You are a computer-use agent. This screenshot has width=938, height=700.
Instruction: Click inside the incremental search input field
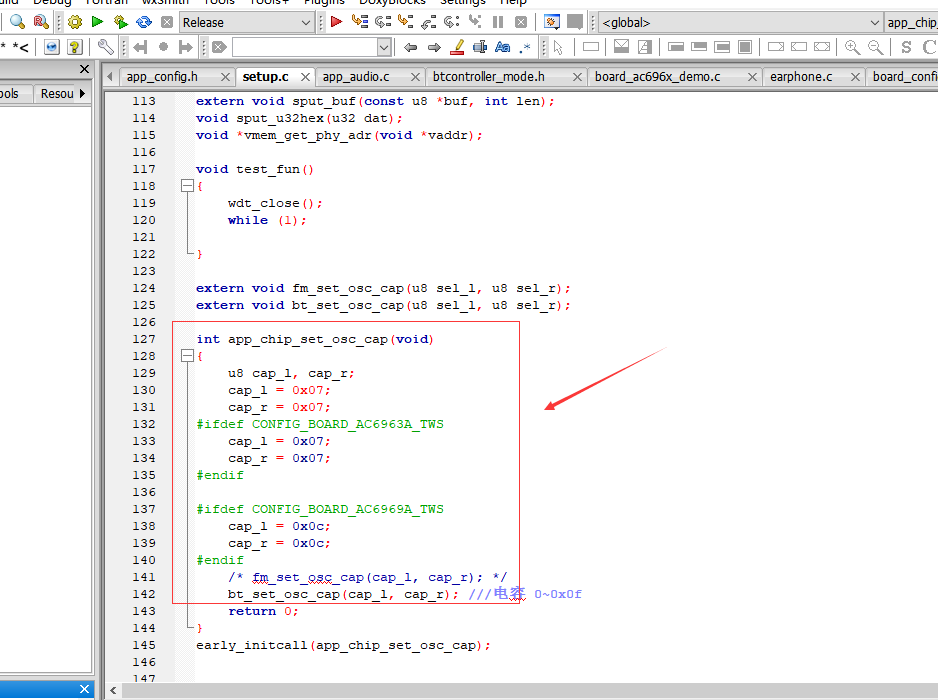[x=305, y=47]
